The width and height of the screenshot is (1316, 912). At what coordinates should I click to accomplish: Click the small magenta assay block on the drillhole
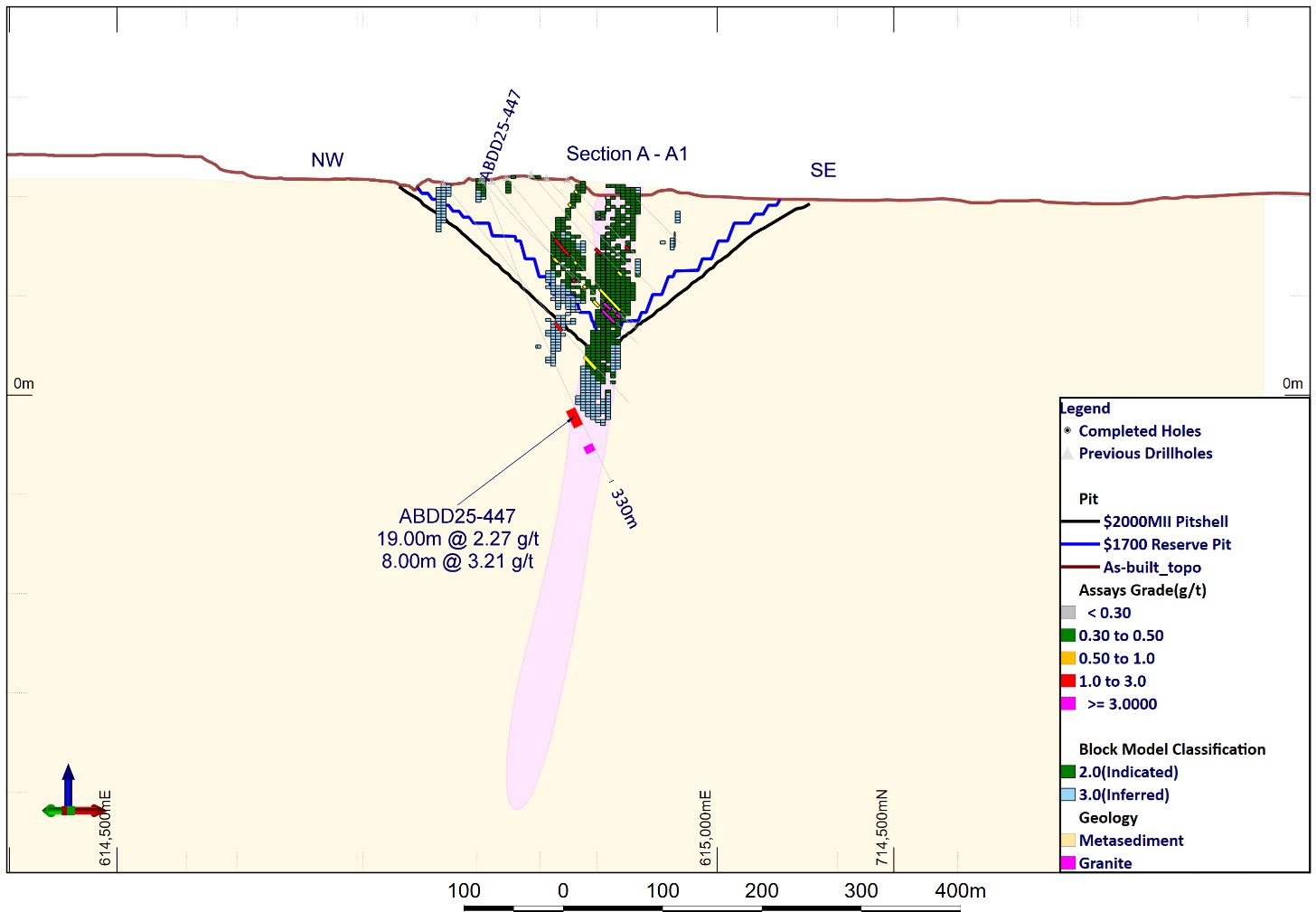589,448
